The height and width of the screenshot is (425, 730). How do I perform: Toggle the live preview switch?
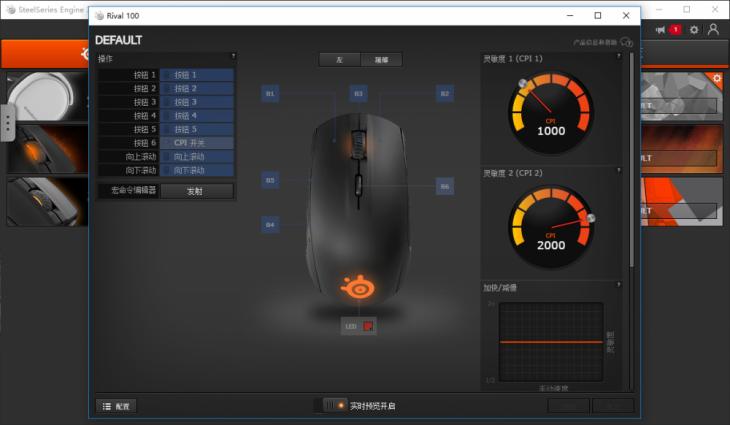[x=335, y=405]
